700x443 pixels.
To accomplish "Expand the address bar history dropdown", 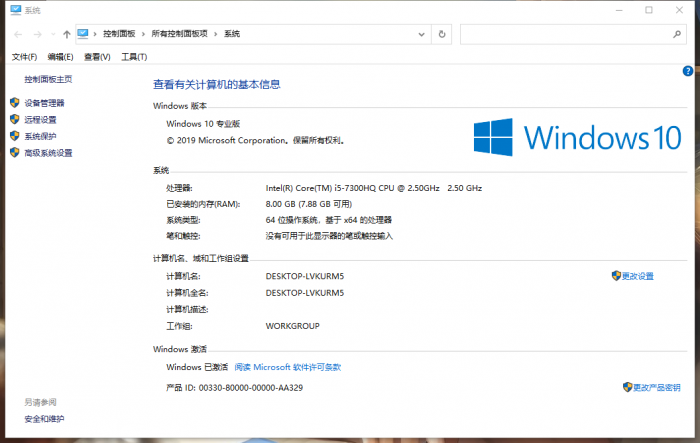I will coord(422,34).
